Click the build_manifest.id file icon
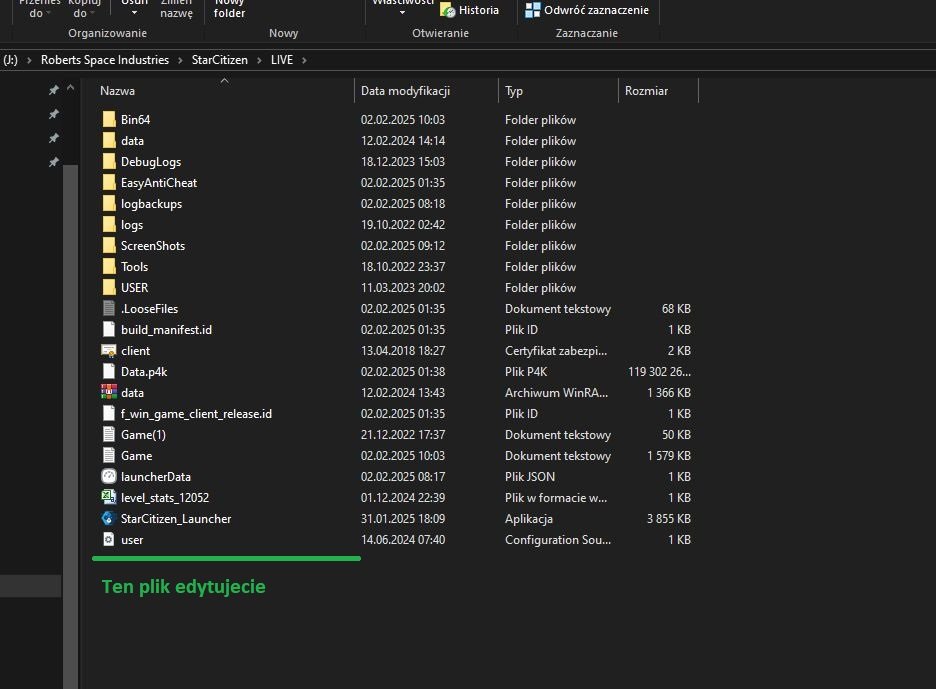The width and height of the screenshot is (936, 689). (109, 329)
